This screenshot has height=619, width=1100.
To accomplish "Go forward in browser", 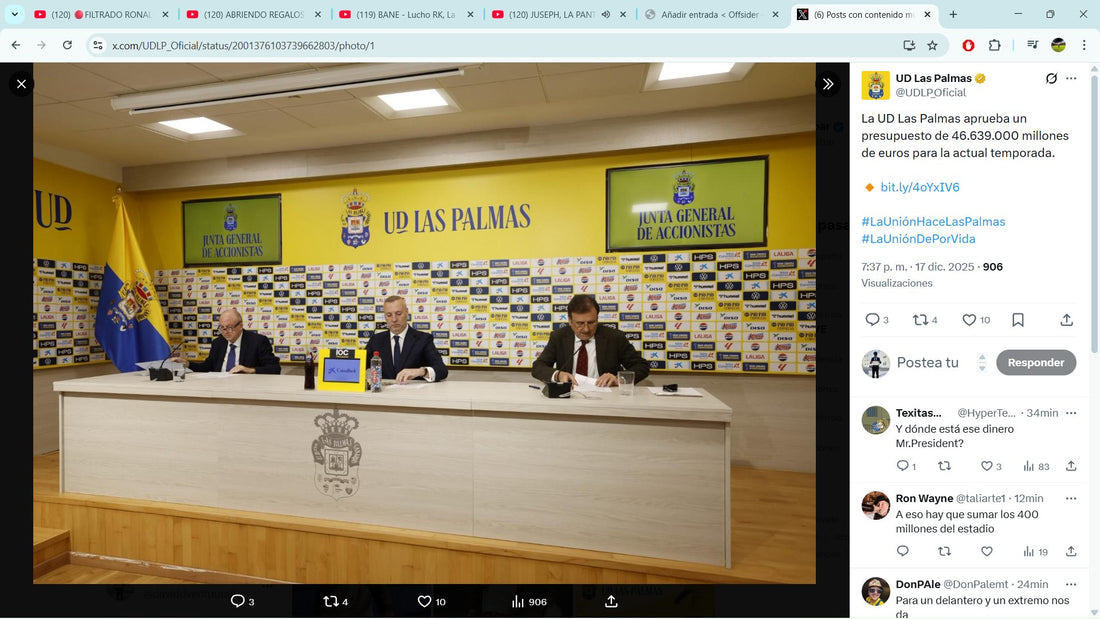I will [41, 45].
